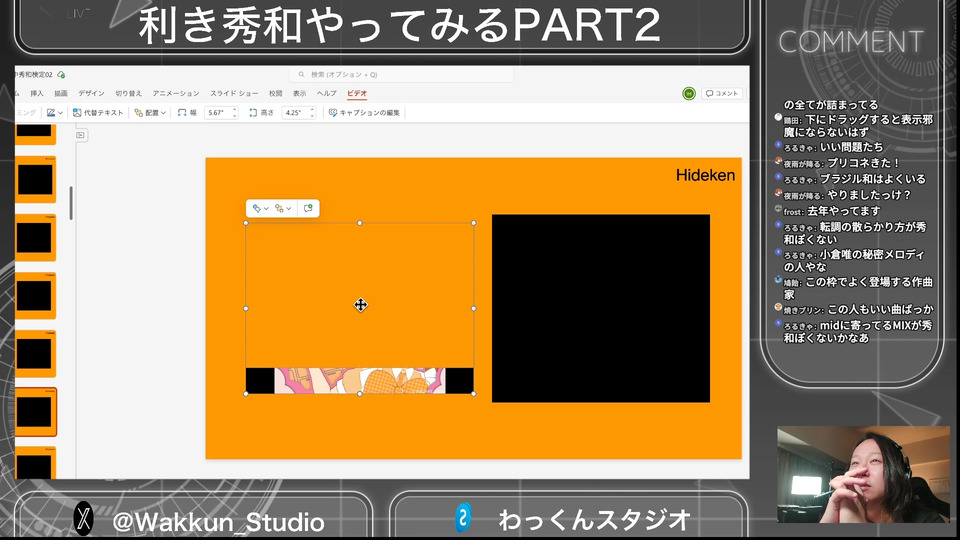
Task: Click the @Wakkun_Studio handle text
Action: click(218, 522)
